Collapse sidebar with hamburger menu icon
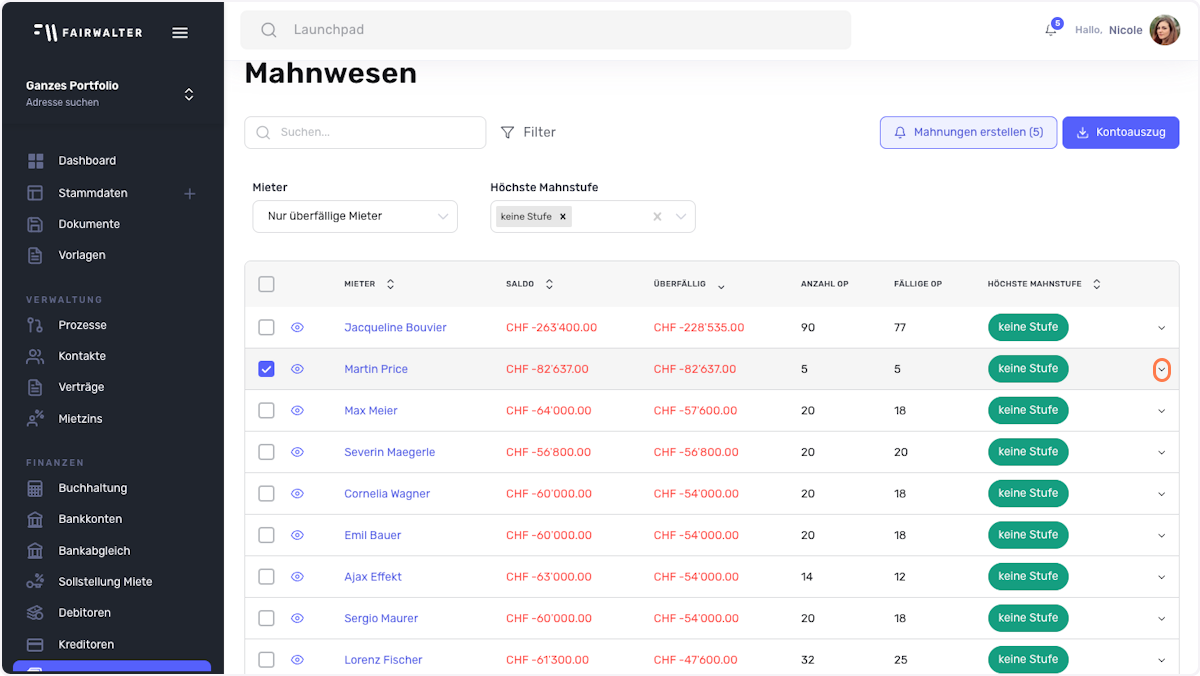 pyautogui.click(x=180, y=32)
